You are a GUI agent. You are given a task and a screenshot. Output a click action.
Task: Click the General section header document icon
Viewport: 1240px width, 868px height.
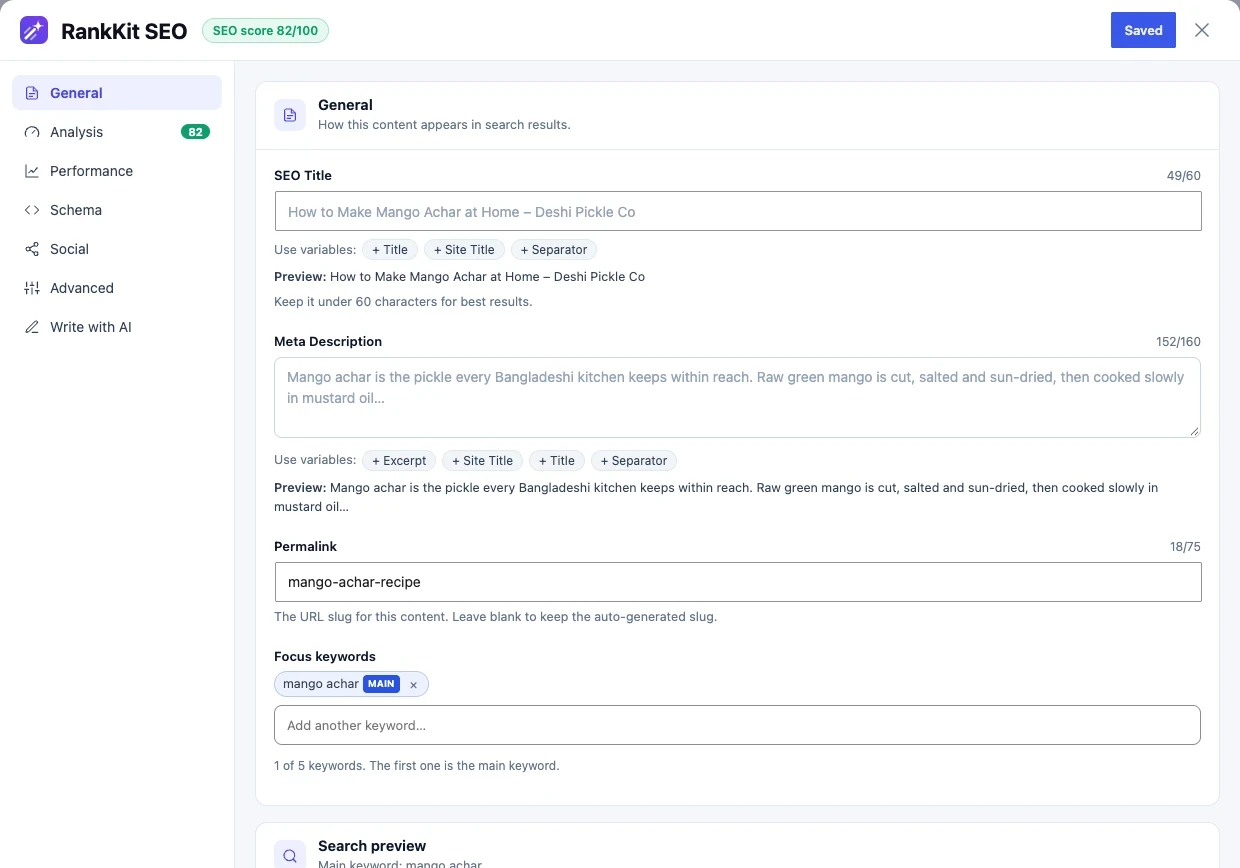point(290,115)
